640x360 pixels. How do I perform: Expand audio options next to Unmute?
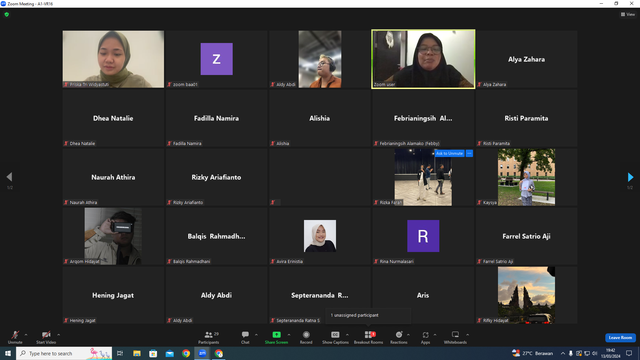tap(26, 335)
